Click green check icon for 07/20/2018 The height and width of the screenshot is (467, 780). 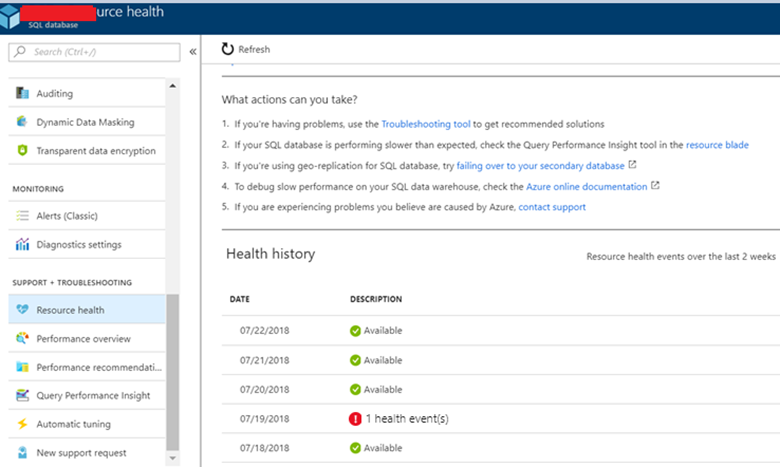[355, 389]
